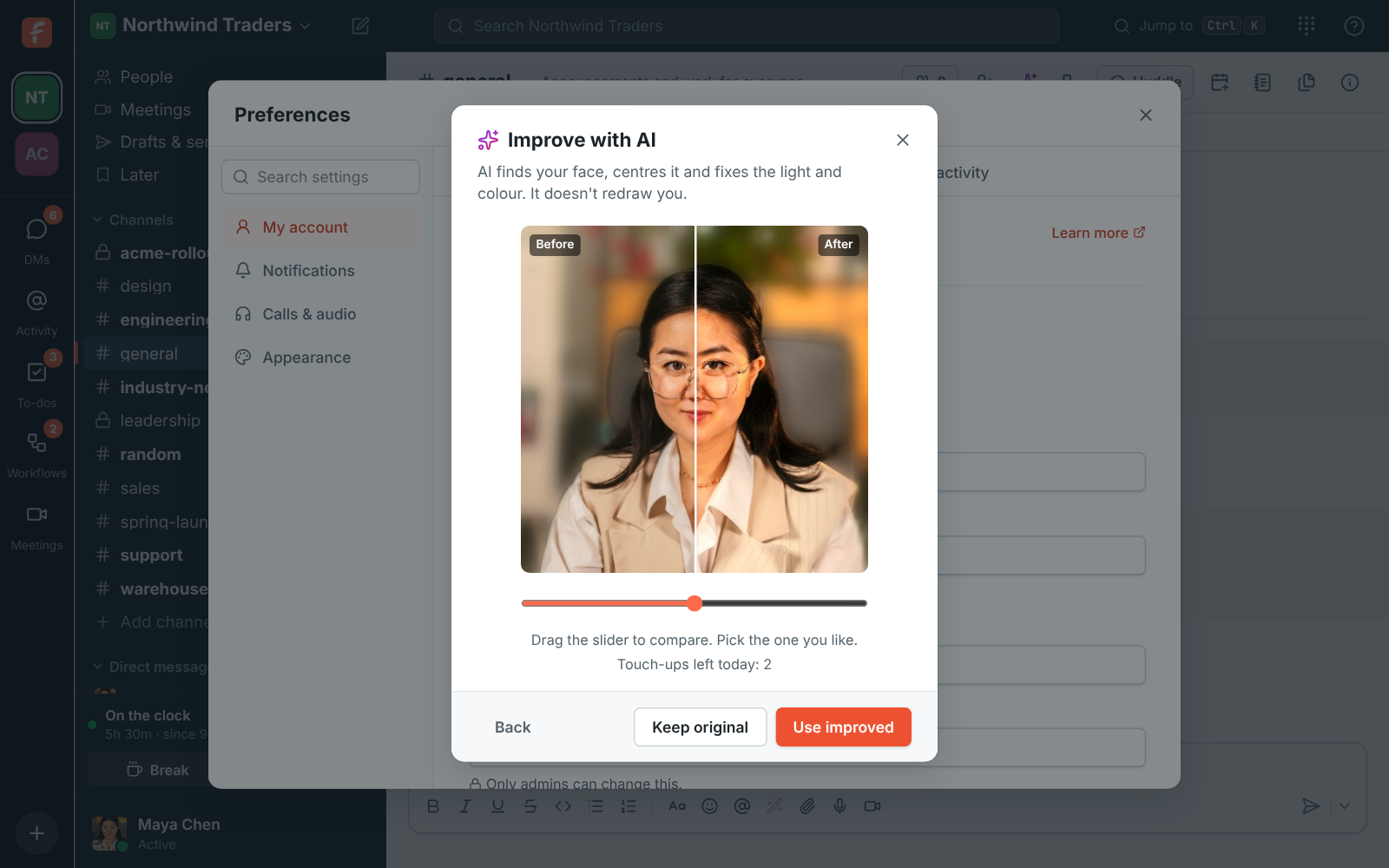Open Notifications settings
Viewport: 1389px width, 868px height.
(321, 271)
